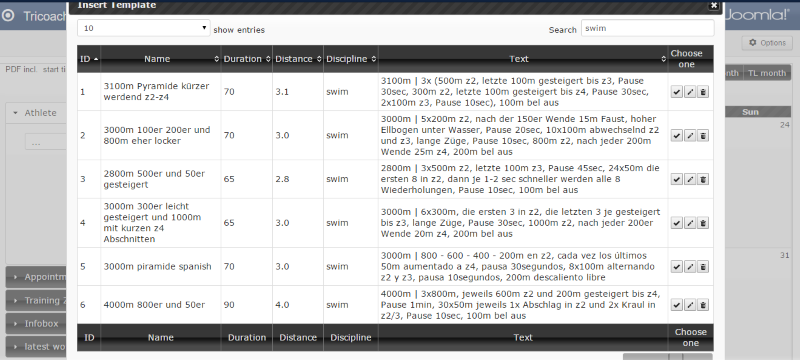
Task: Click text cell starting 3000m | 800 - 600
Action: click(523, 266)
